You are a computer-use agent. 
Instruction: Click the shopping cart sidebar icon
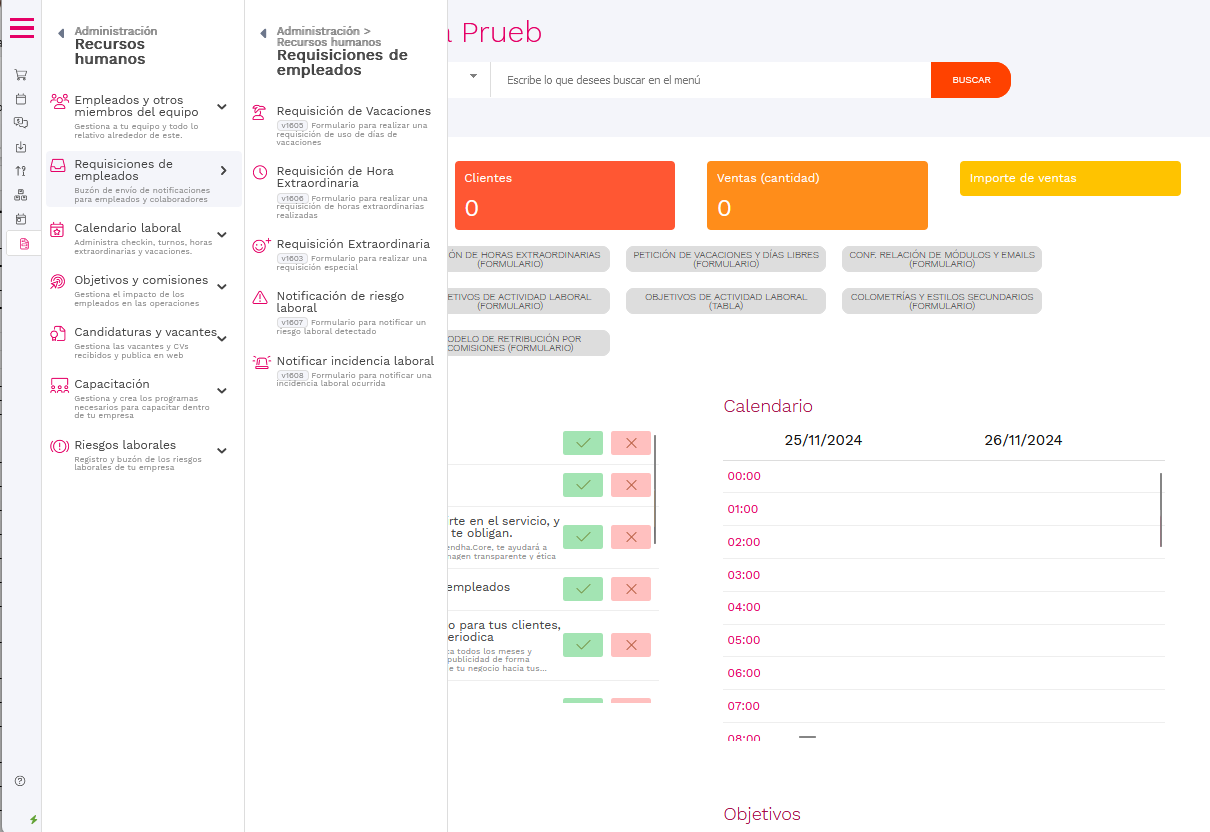pos(21,75)
